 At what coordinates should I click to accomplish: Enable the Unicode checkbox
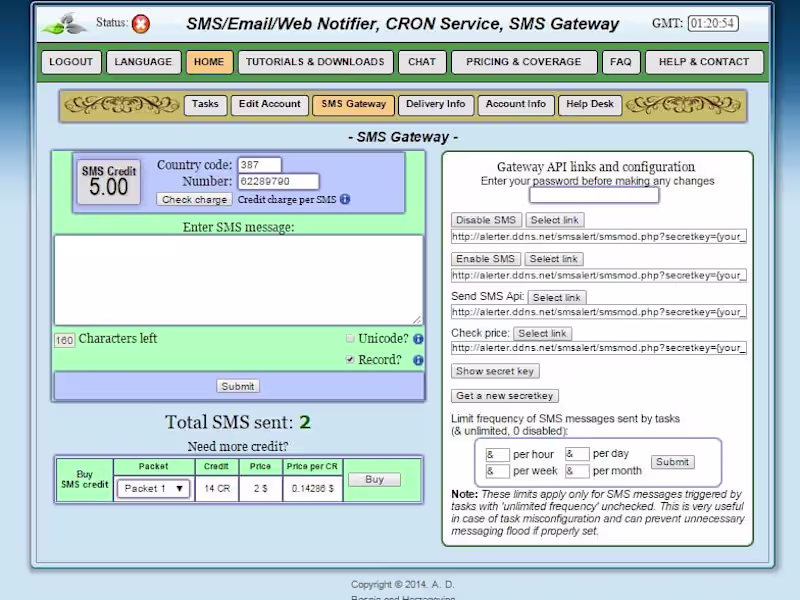click(350, 338)
